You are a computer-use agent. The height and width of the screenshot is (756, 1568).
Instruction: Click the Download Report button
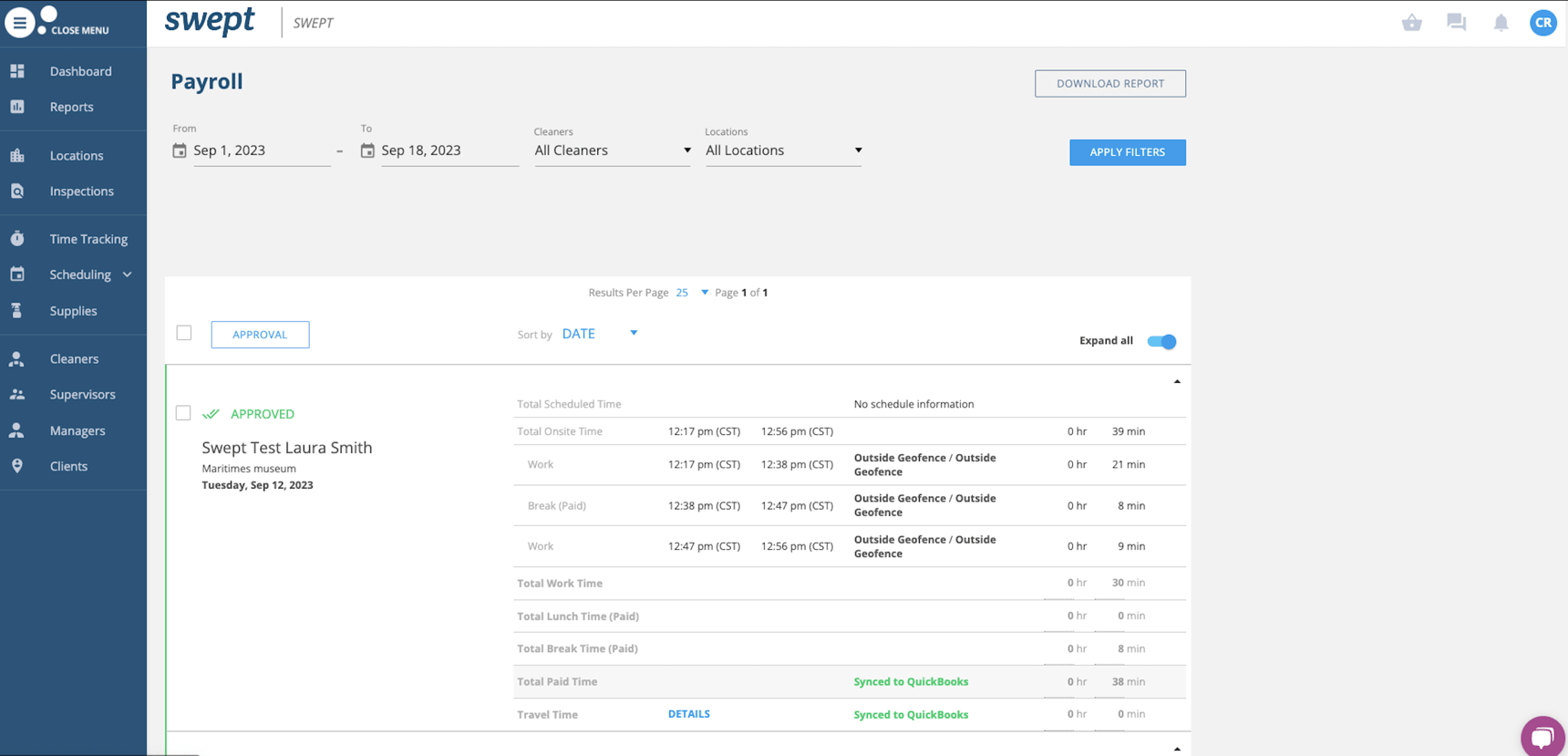1109,84
